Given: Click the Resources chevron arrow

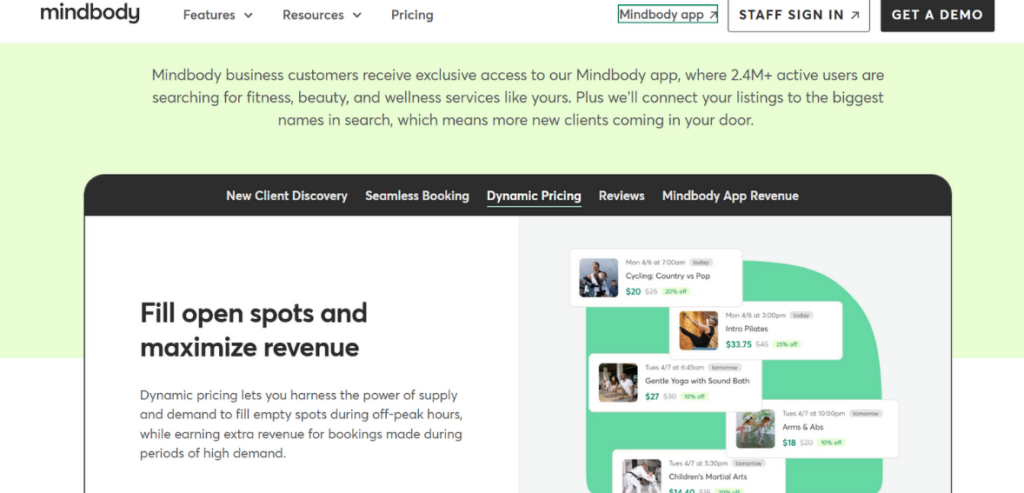Looking at the screenshot, I should click(357, 16).
